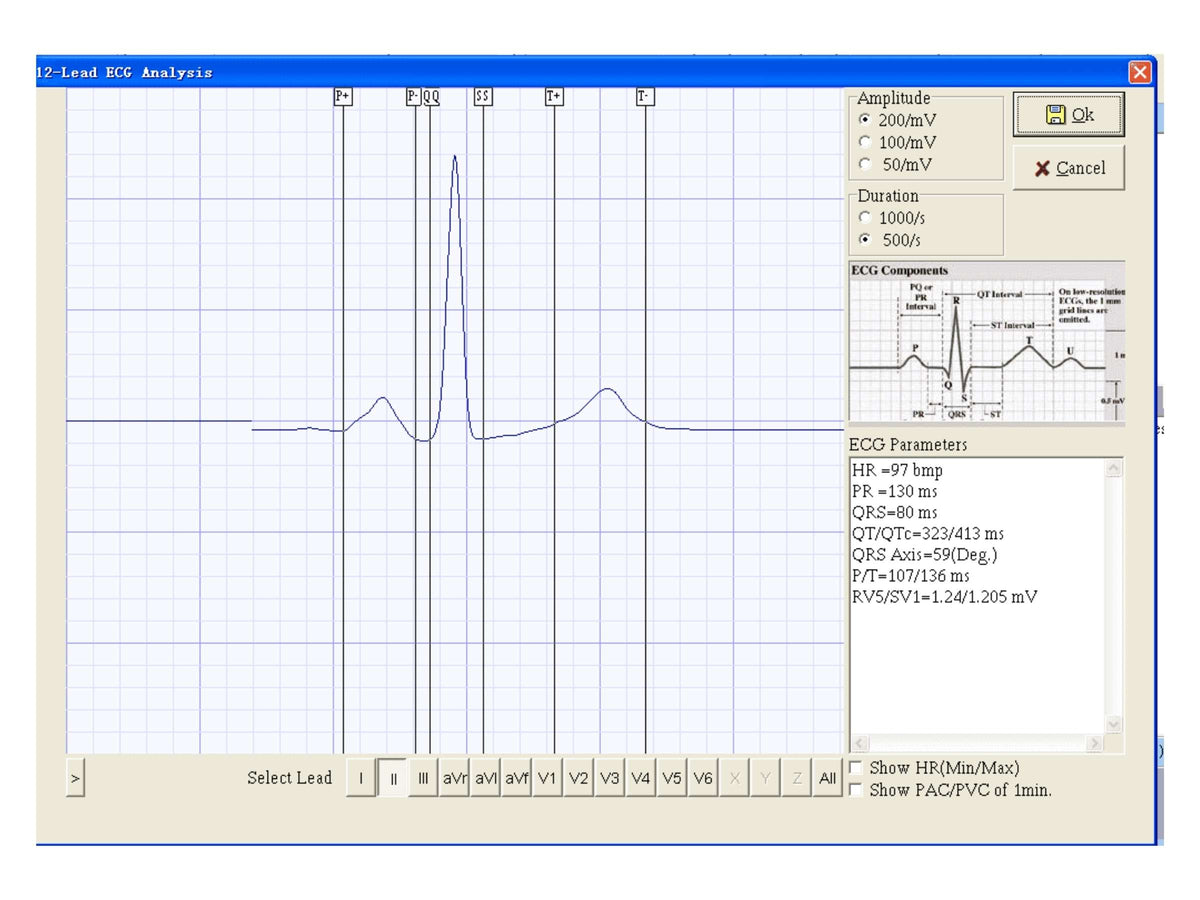This screenshot has width=1200, height=900.
Task: Click the T- marker label
Action: pyautogui.click(x=645, y=96)
